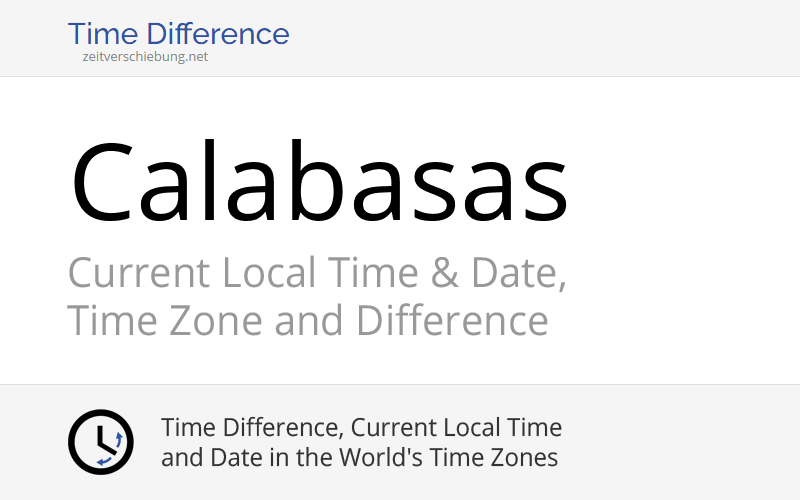This screenshot has height=500, width=800.
Task: Visit the zeitverschiebung.net link under the logo
Action: [146, 57]
